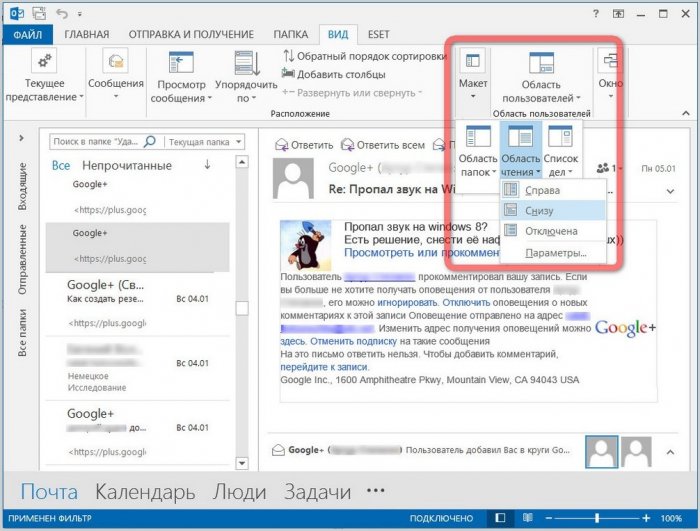700x531 pixels.
Task: Click the people count icon
Action: pos(603,168)
